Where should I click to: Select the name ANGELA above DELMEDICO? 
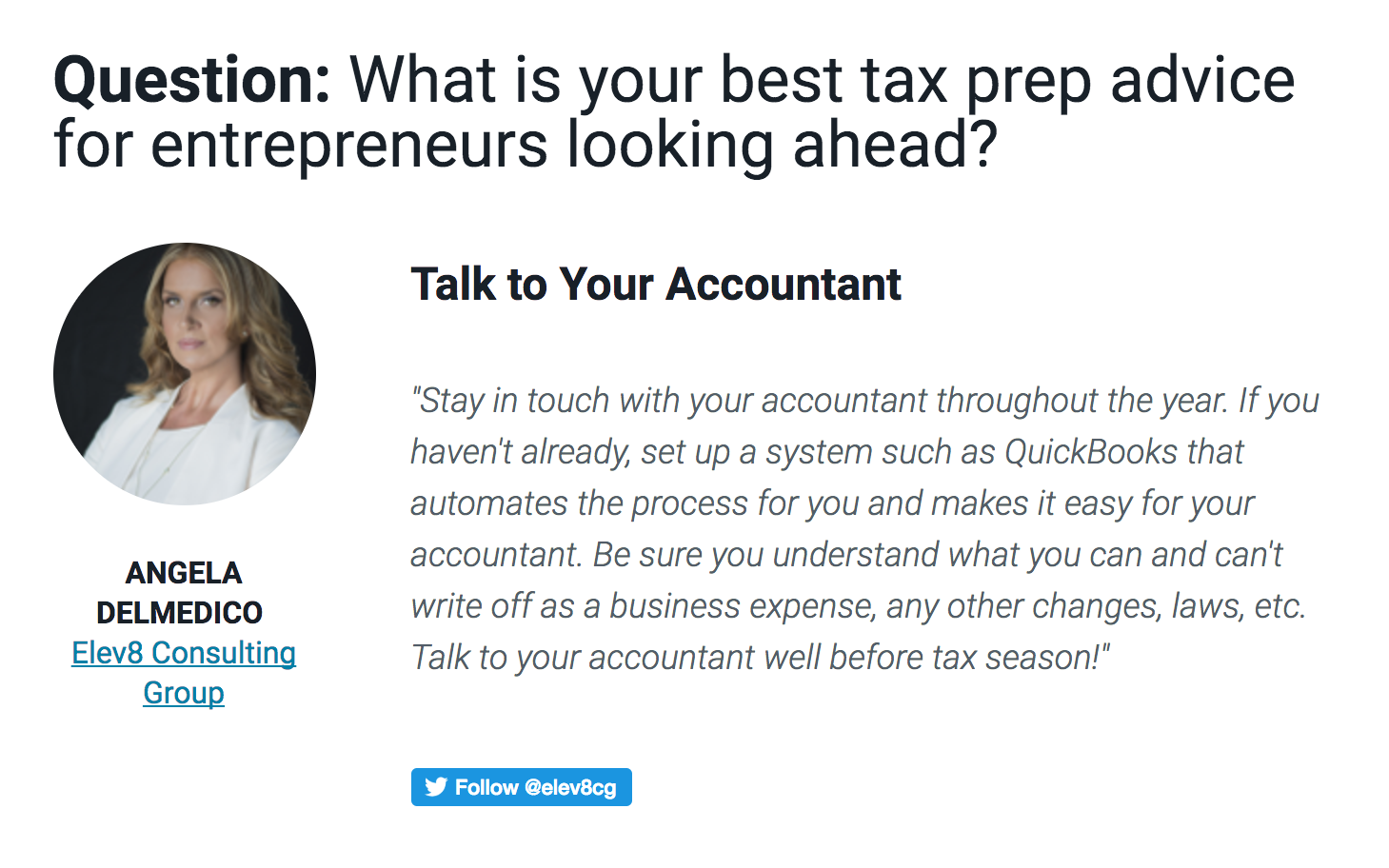(x=184, y=573)
